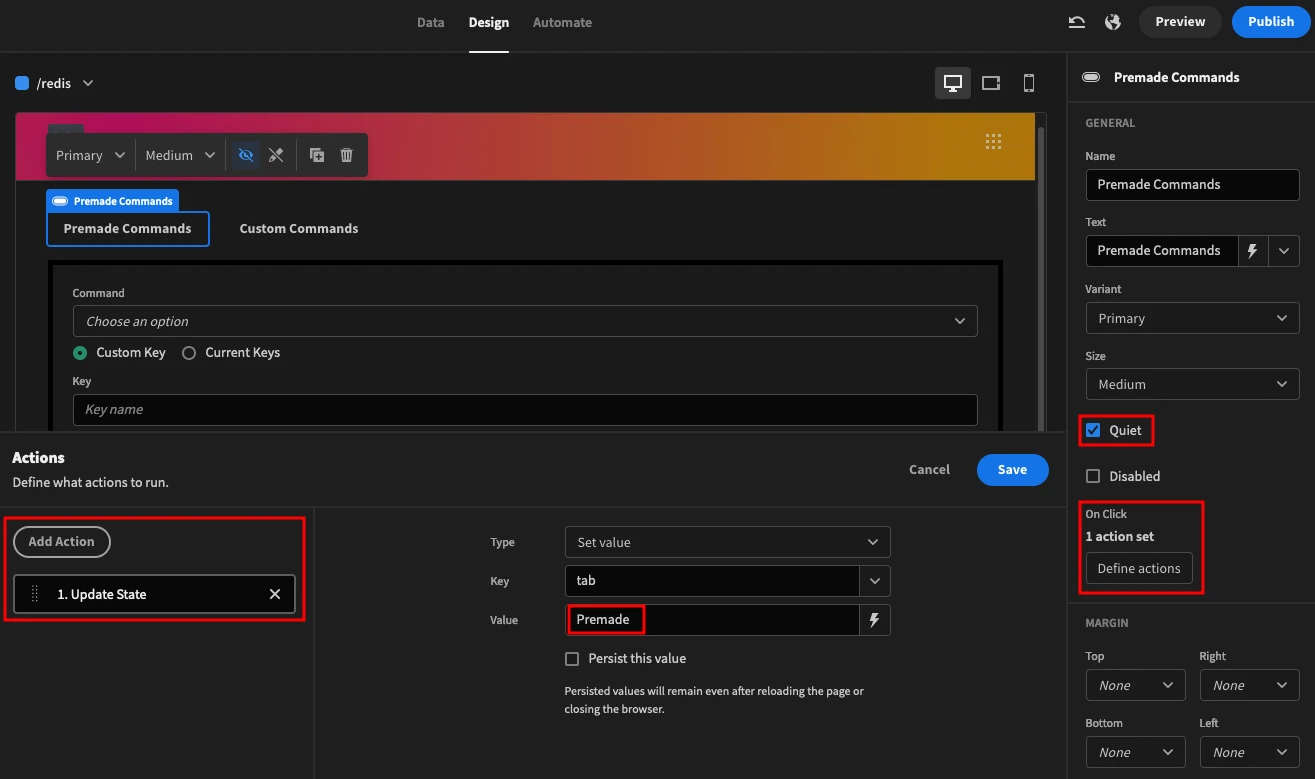Viewport: 1315px width, 779px height.
Task: Click the Add Action button
Action: click(x=61, y=541)
